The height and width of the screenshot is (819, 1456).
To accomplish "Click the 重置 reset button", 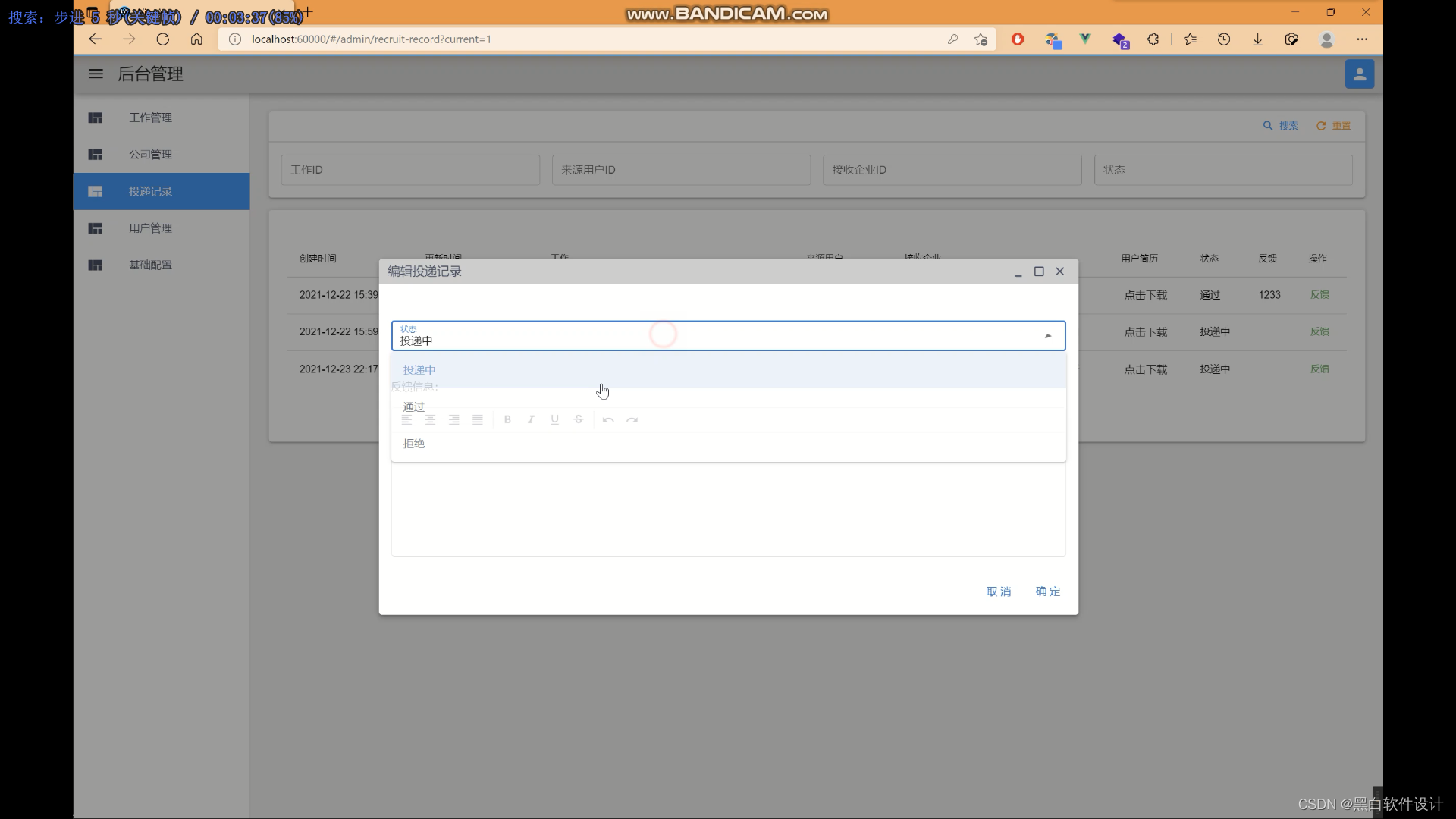I will coord(1334,126).
